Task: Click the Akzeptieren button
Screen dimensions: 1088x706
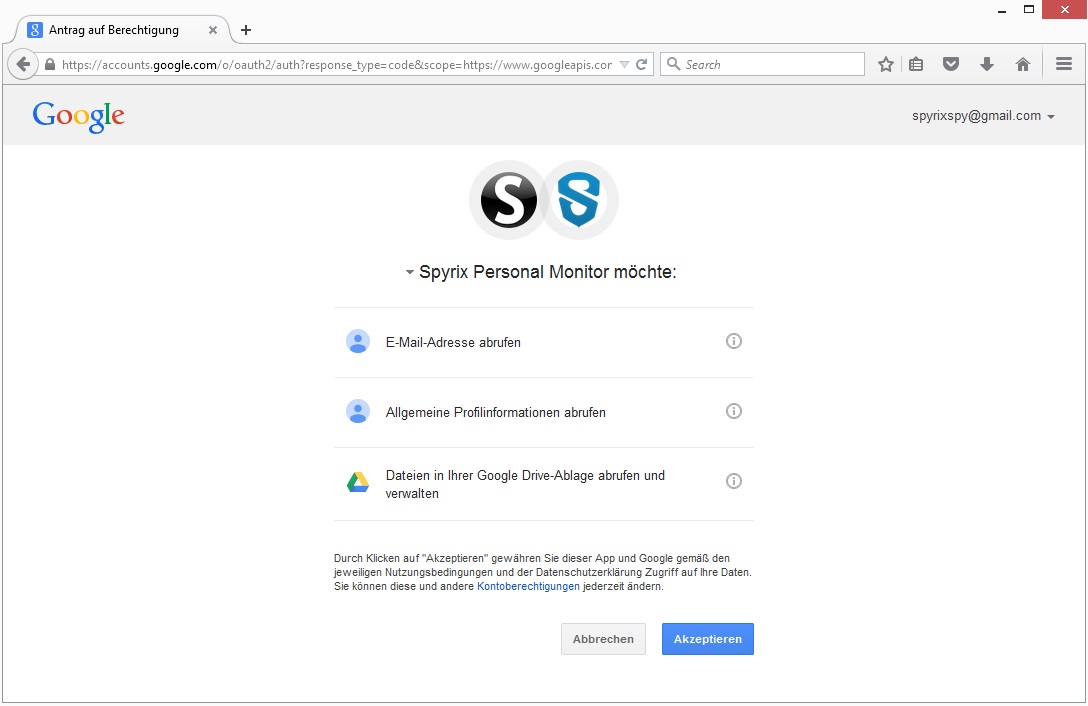Action: [708, 639]
